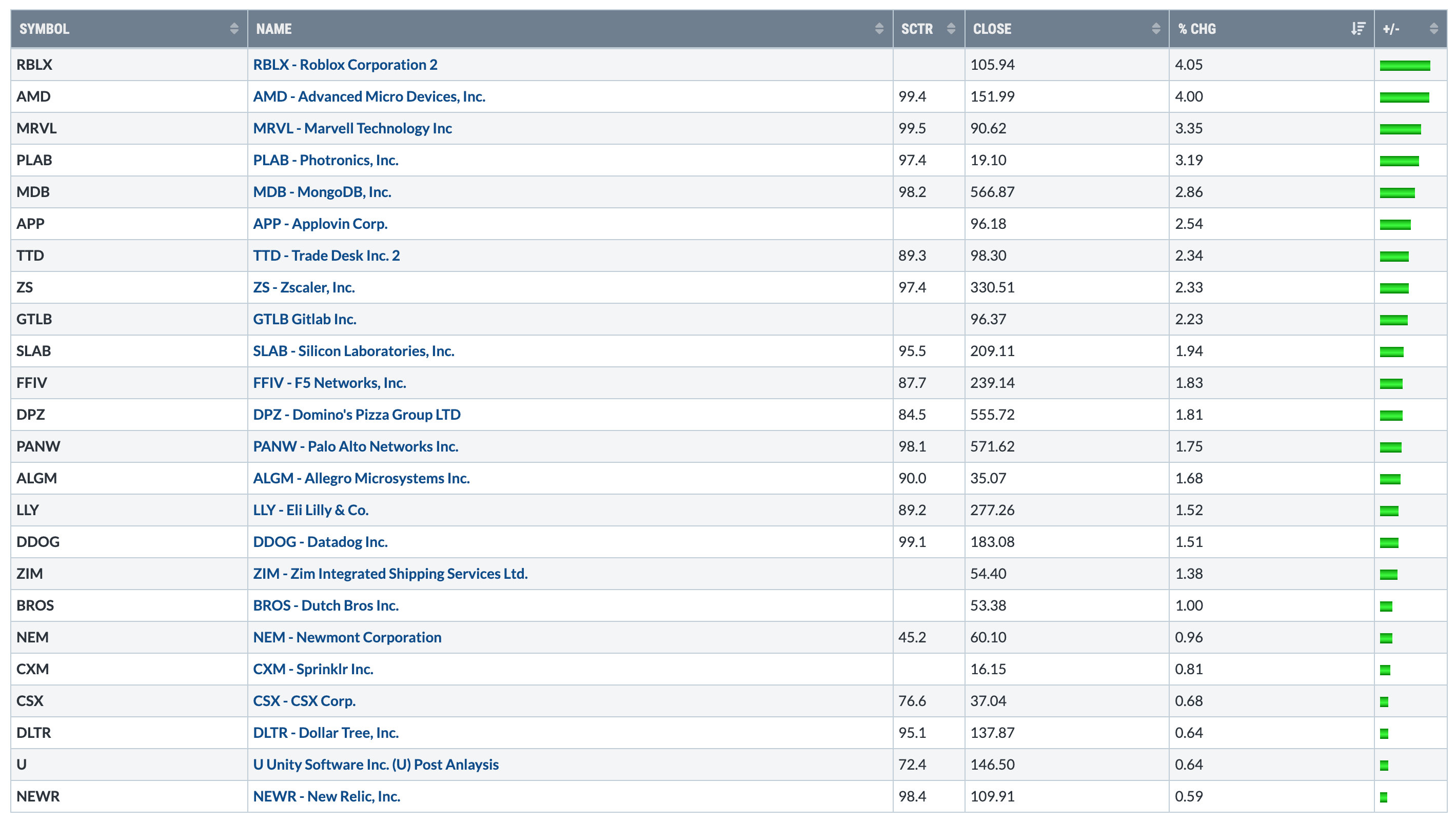Click the NAME column sort arrows
The height and width of the screenshot is (822, 1456).
click(879, 29)
